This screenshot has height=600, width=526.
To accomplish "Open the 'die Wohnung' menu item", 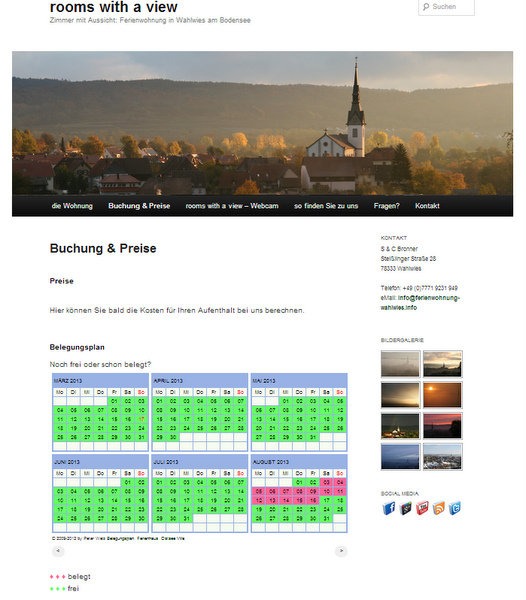I will pos(72,206).
